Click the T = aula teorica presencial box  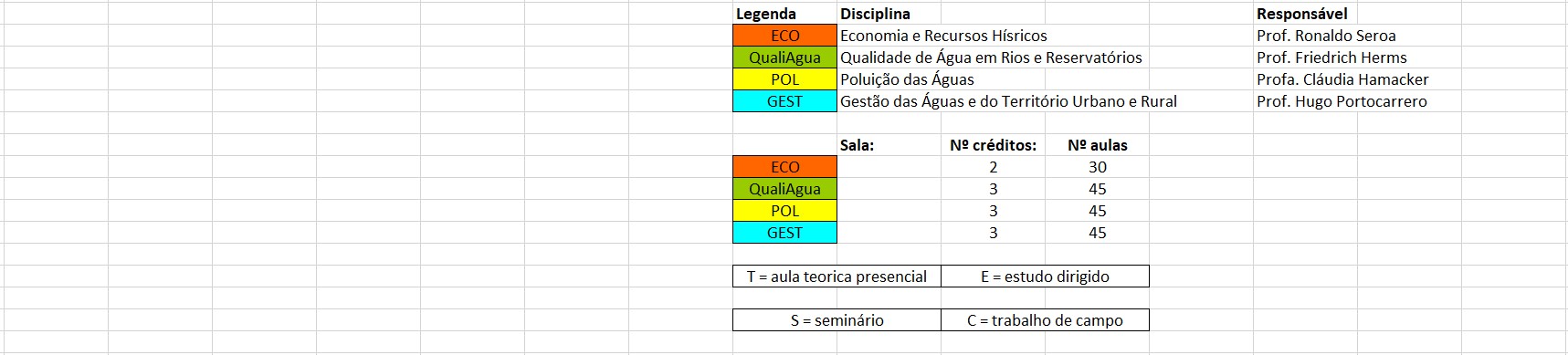[837, 277]
